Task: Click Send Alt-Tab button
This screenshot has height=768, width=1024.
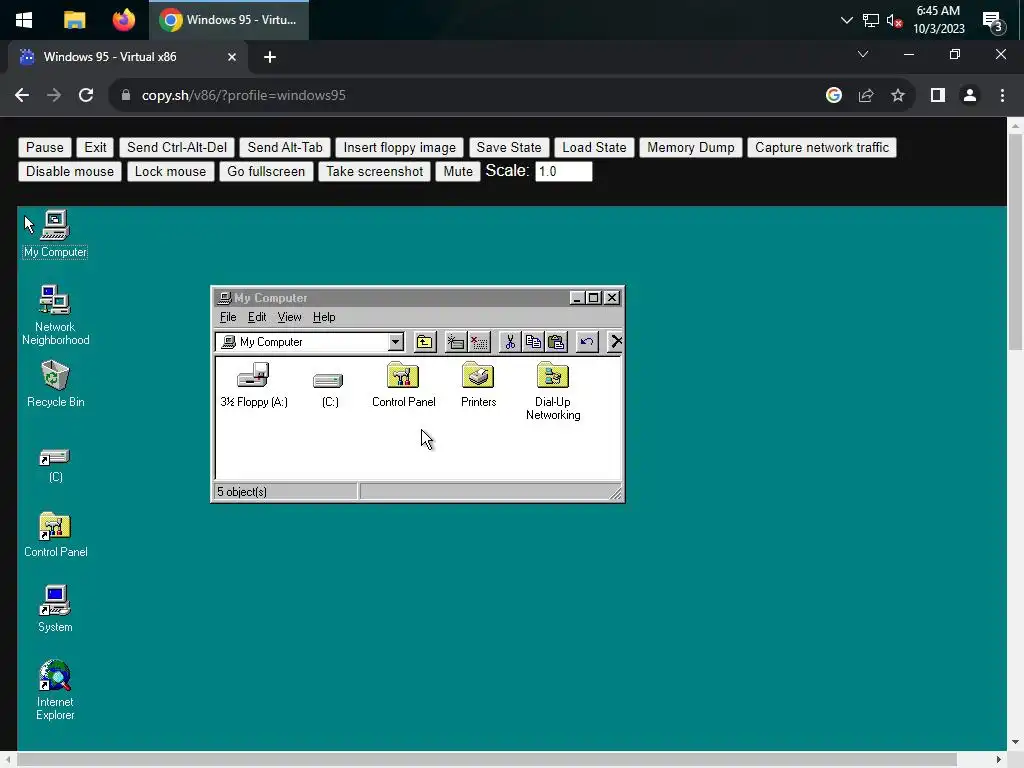Action: click(285, 148)
